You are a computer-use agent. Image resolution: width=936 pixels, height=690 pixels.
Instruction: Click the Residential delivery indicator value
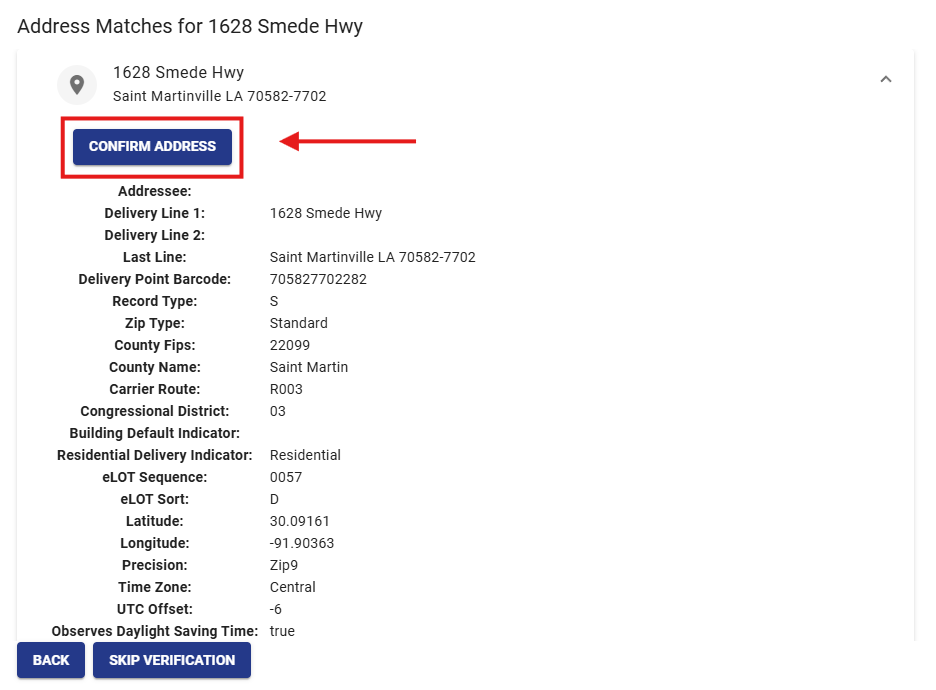[x=305, y=455]
